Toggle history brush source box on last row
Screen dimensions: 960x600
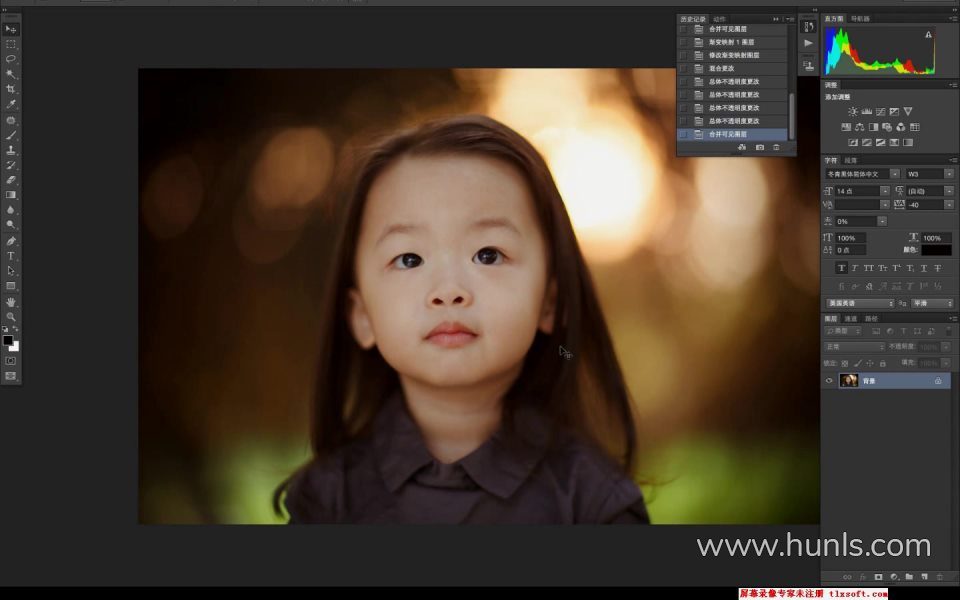coord(683,134)
